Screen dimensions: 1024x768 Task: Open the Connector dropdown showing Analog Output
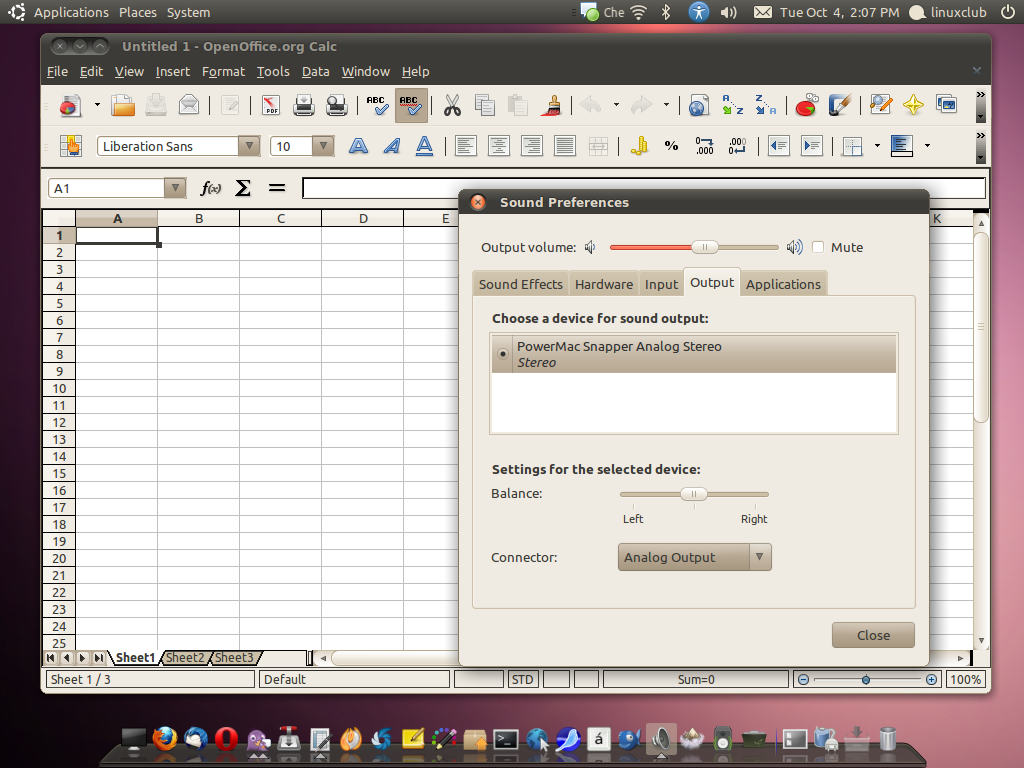click(x=694, y=557)
